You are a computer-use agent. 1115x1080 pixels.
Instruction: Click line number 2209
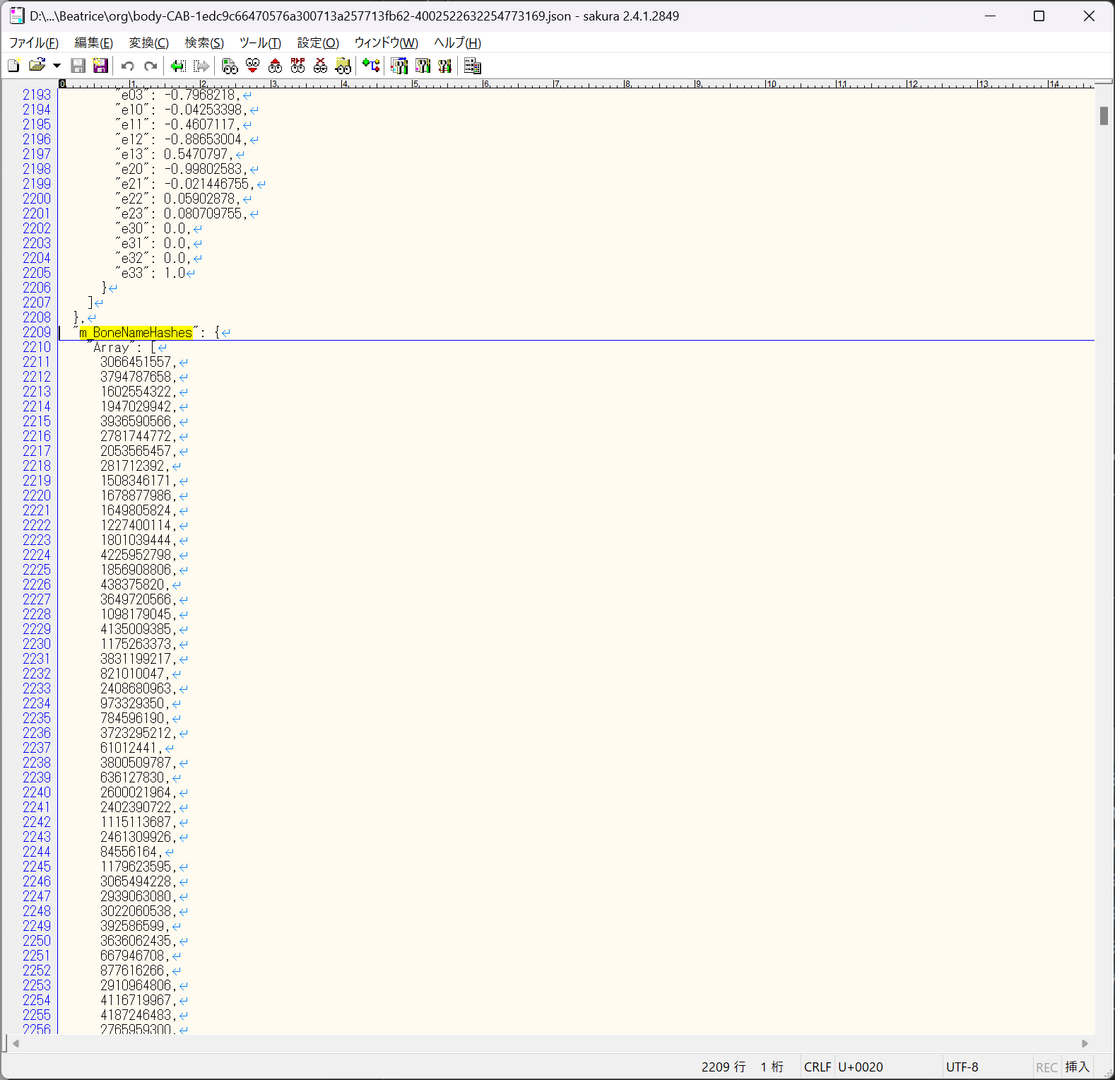pos(36,333)
